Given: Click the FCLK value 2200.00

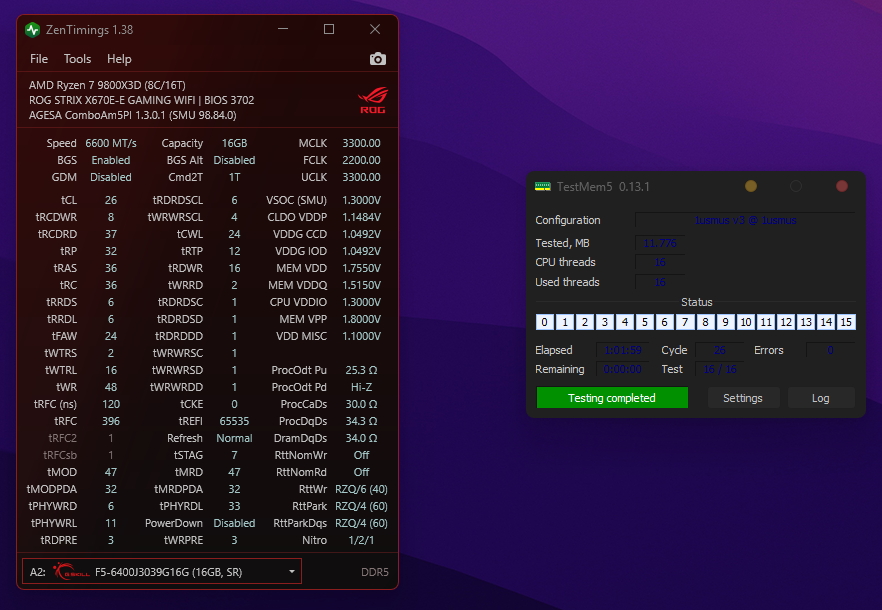Looking at the screenshot, I should click(361, 160).
